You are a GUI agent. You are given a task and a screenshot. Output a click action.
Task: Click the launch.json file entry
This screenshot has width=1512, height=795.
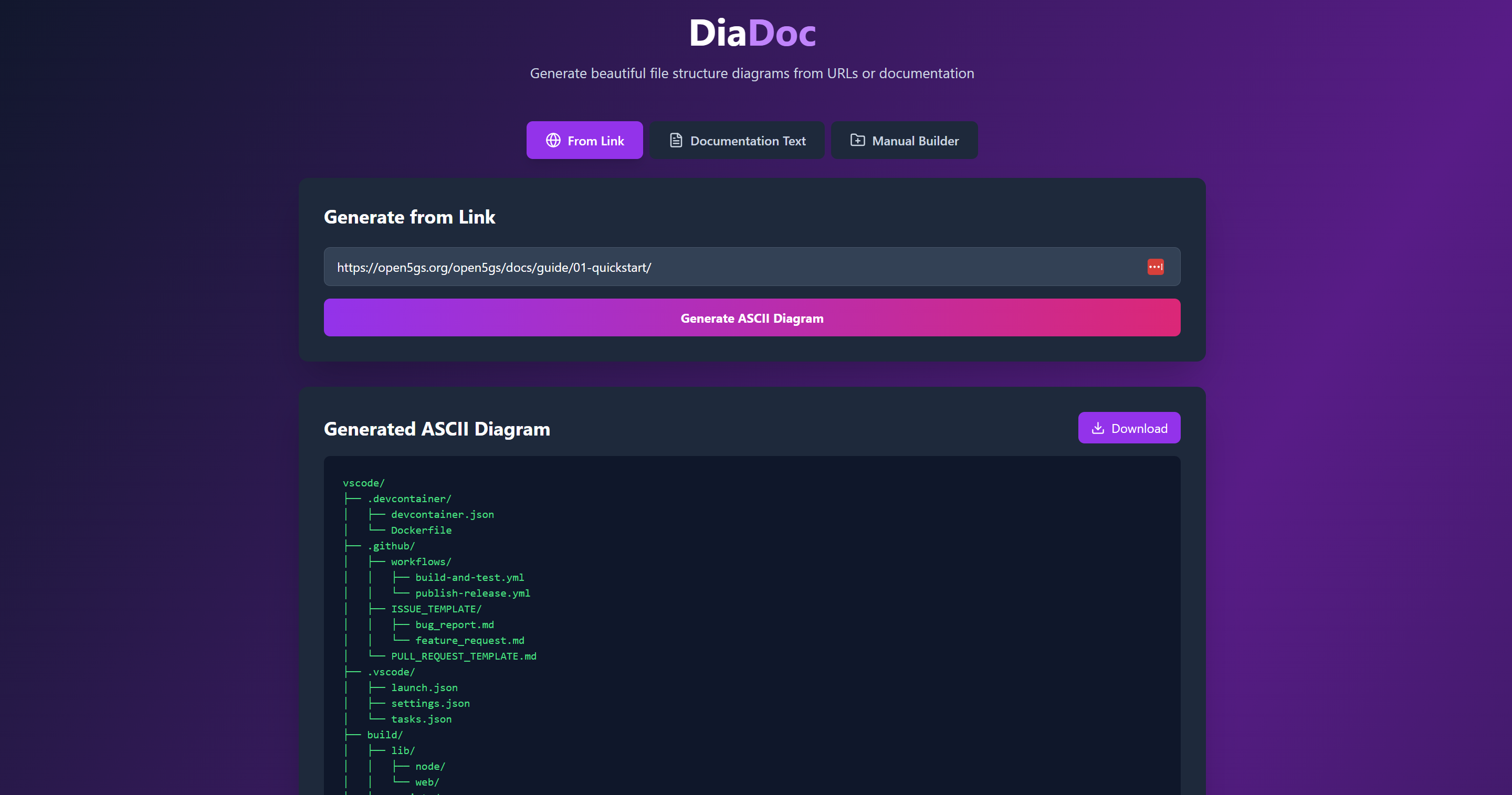click(x=424, y=687)
